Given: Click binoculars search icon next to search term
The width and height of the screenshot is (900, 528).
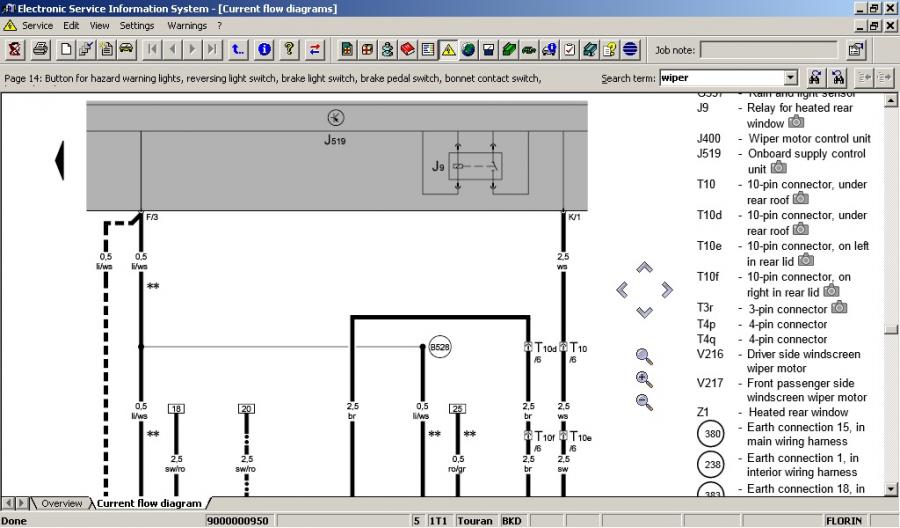Looking at the screenshot, I should (x=815, y=78).
